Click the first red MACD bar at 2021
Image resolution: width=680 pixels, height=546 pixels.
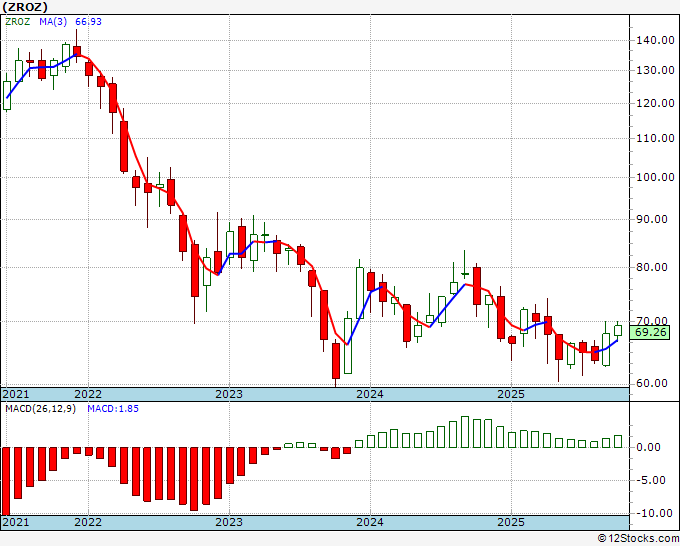[x=6, y=481]
